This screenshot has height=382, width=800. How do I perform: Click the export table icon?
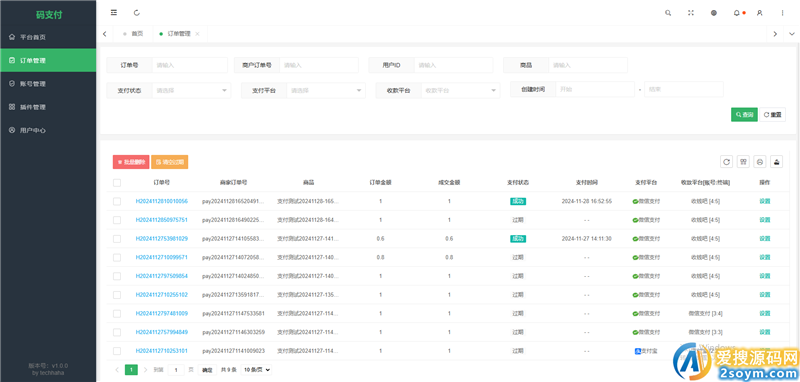pyautogui.click(x=777, y=162)
